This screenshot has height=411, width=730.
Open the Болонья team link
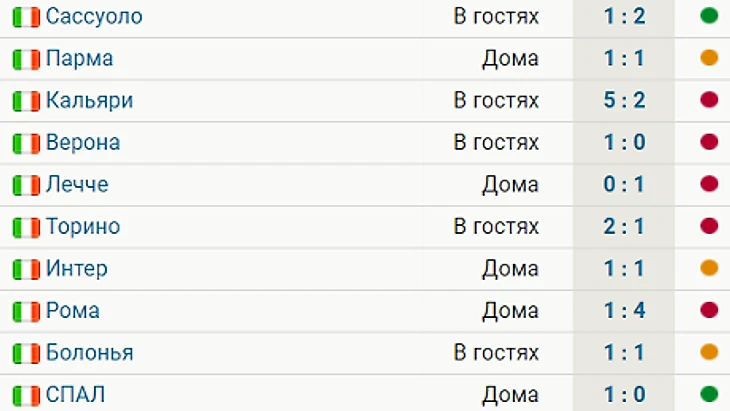(x=89, y=353)
